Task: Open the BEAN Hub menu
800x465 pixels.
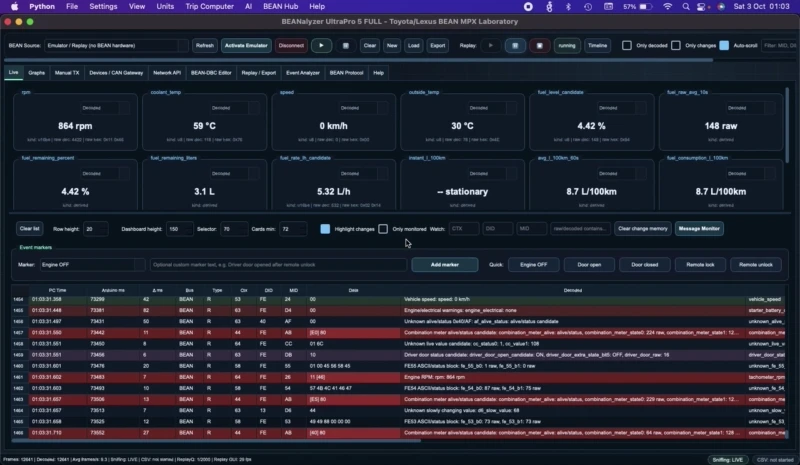Action: (281, 7)
